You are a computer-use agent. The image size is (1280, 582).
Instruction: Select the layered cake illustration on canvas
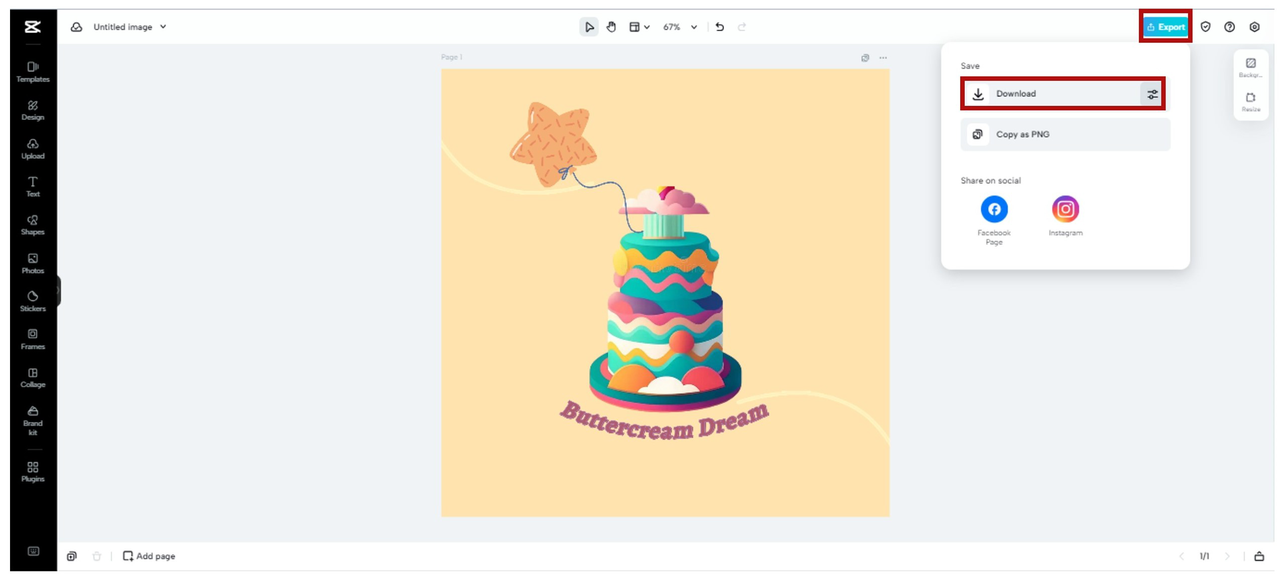tap(666, 298)
